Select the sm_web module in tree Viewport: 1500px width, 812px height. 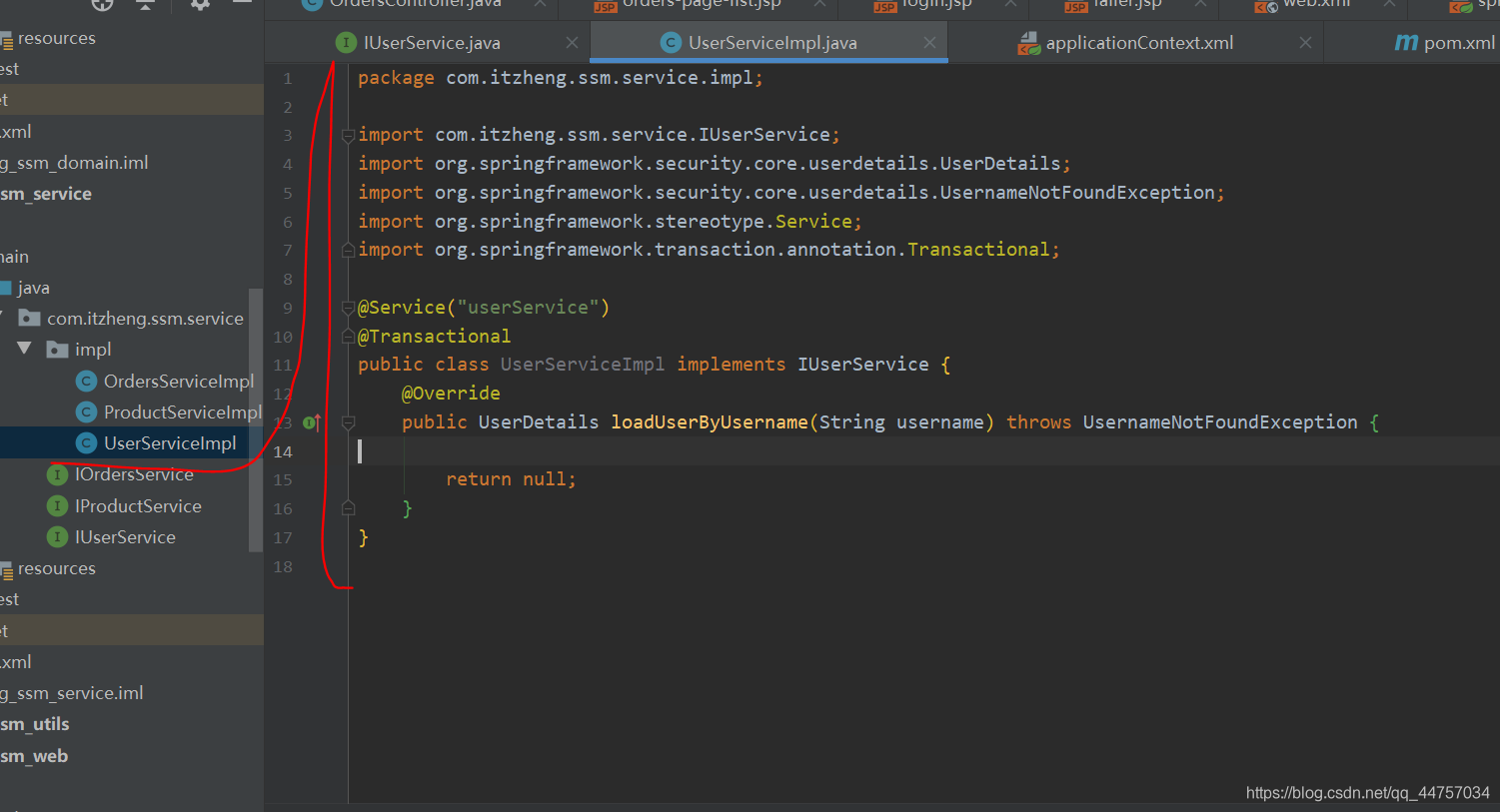(x=34, y=756)
